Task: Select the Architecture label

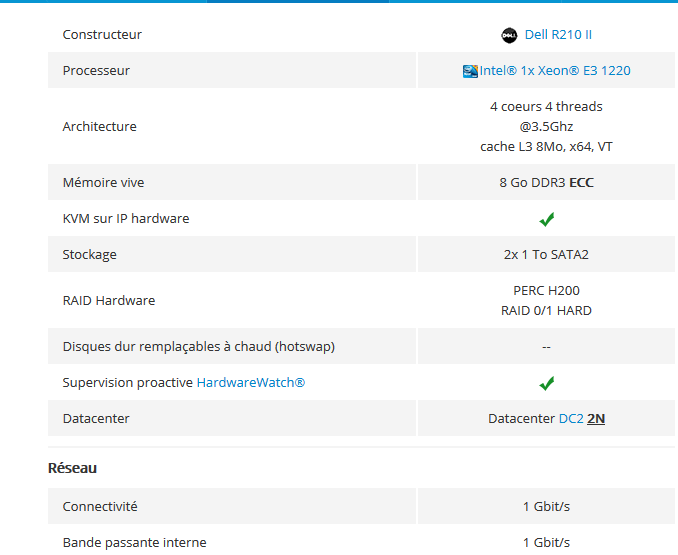Action: coord(99,126)
